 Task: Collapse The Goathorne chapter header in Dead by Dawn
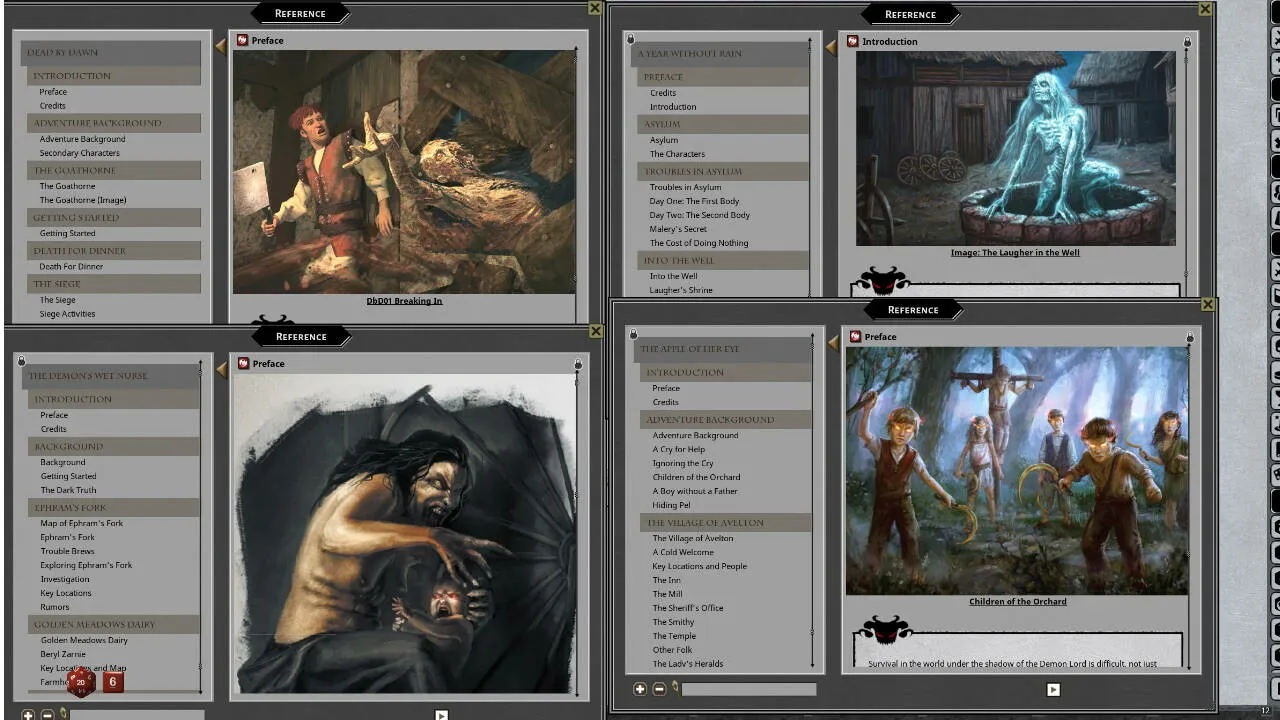[x=114, y=170]
